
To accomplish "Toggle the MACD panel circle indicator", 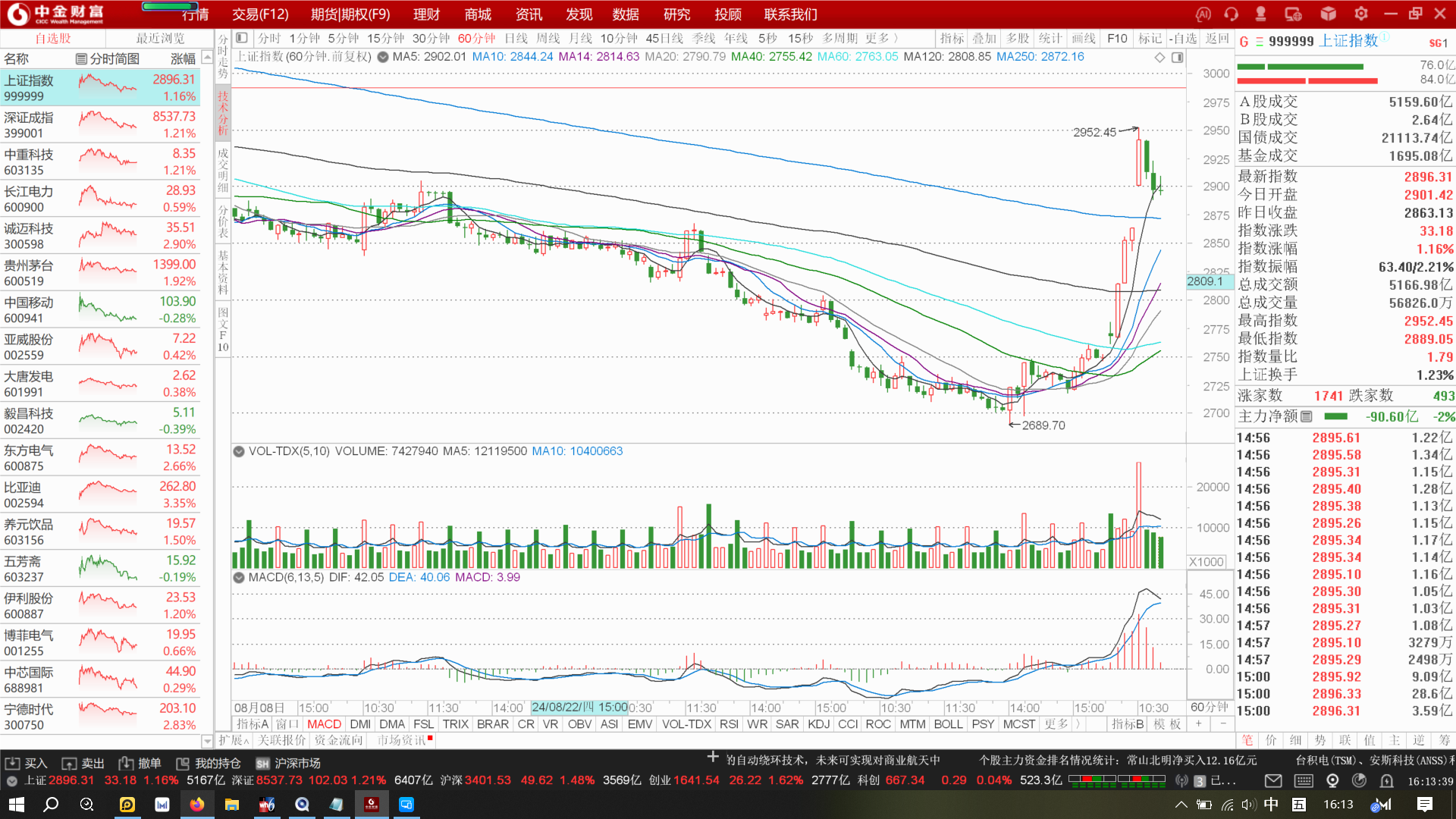I will tap(239, 578).
